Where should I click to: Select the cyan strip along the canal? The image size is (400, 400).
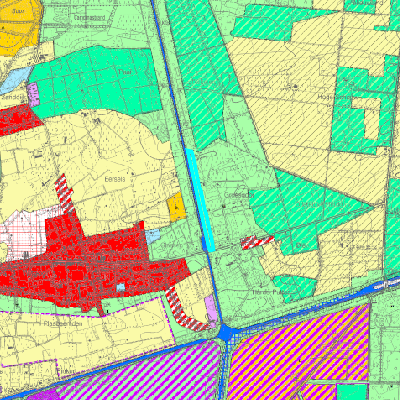pyautogui.click(x=200, y=200)
